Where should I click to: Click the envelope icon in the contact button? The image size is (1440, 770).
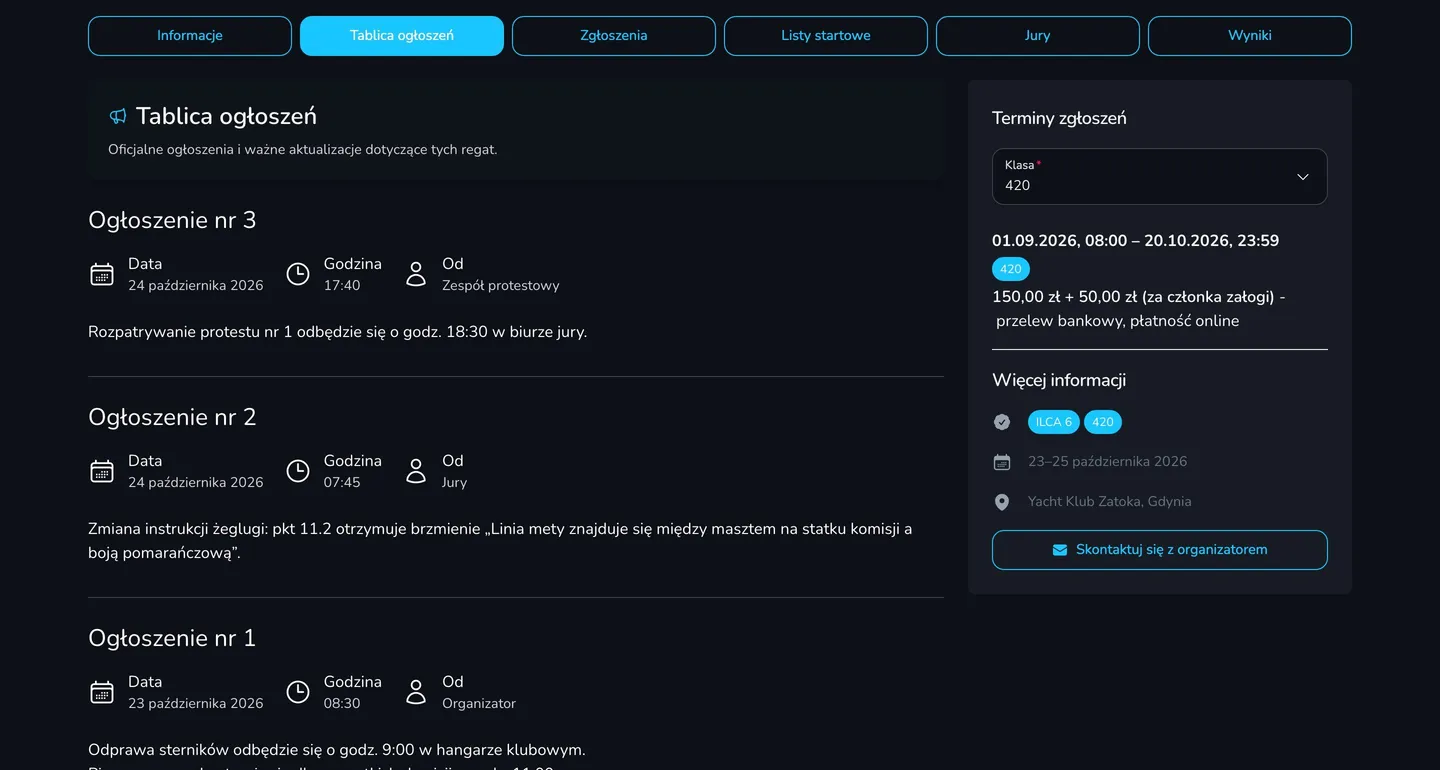pyautogui.click(x=1060, y=550)
